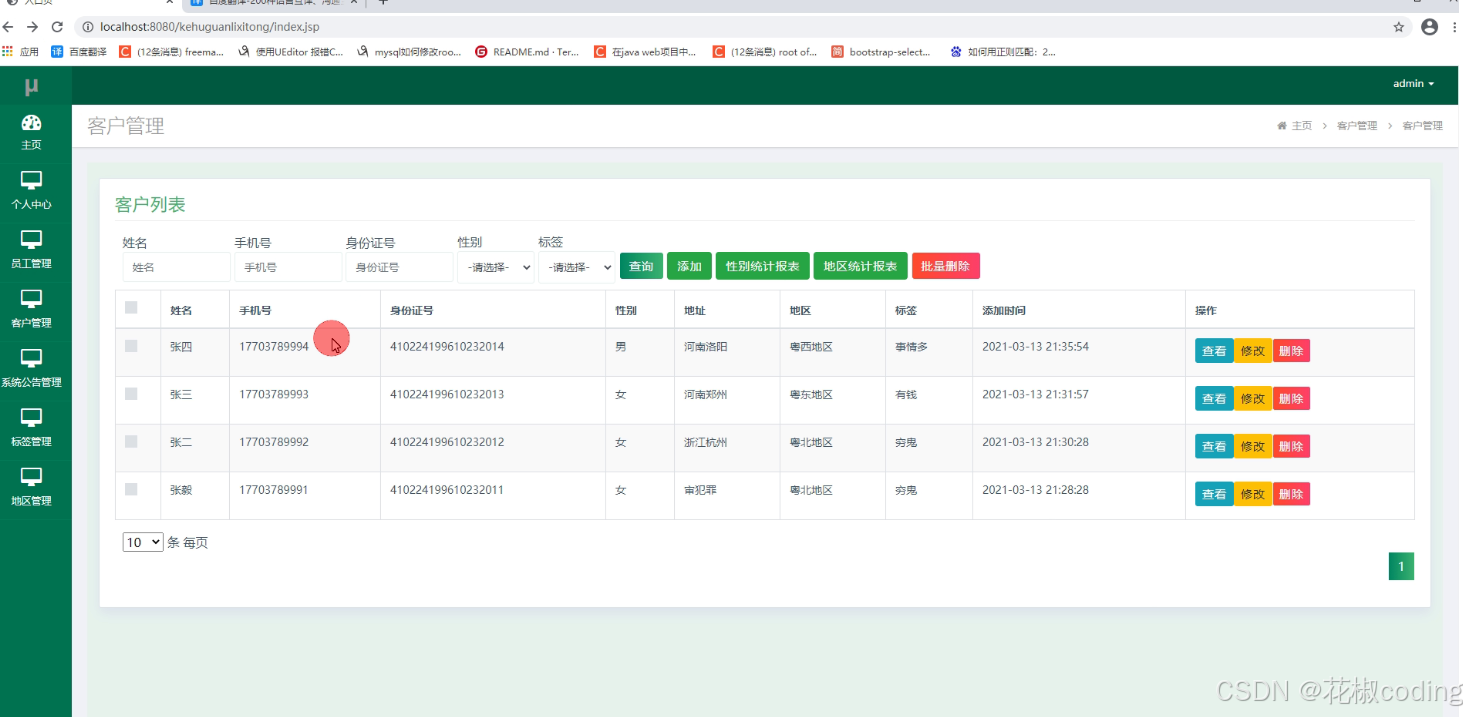Click 修改 for 张毅

click(1252, 494)
